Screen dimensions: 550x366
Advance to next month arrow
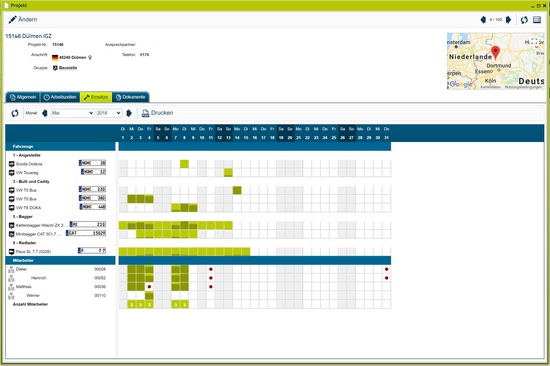coord(129,113)
